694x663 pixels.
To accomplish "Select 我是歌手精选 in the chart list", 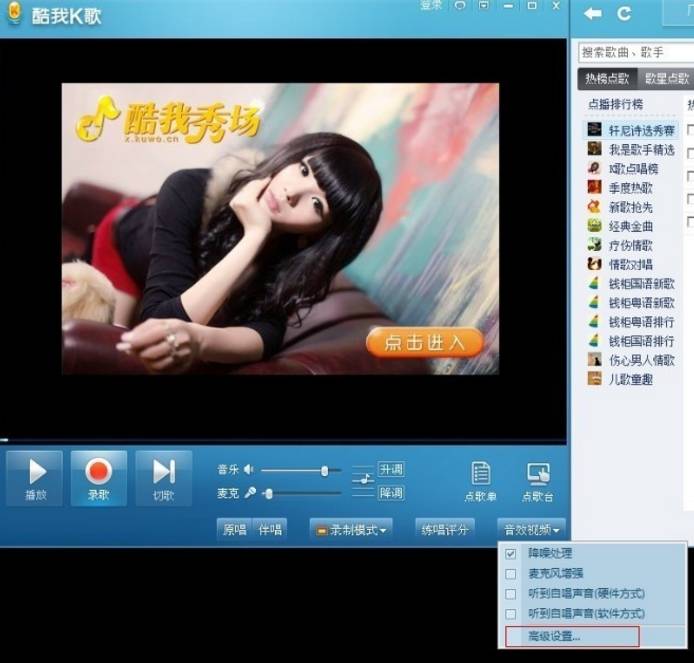I will tap(631, 149).
